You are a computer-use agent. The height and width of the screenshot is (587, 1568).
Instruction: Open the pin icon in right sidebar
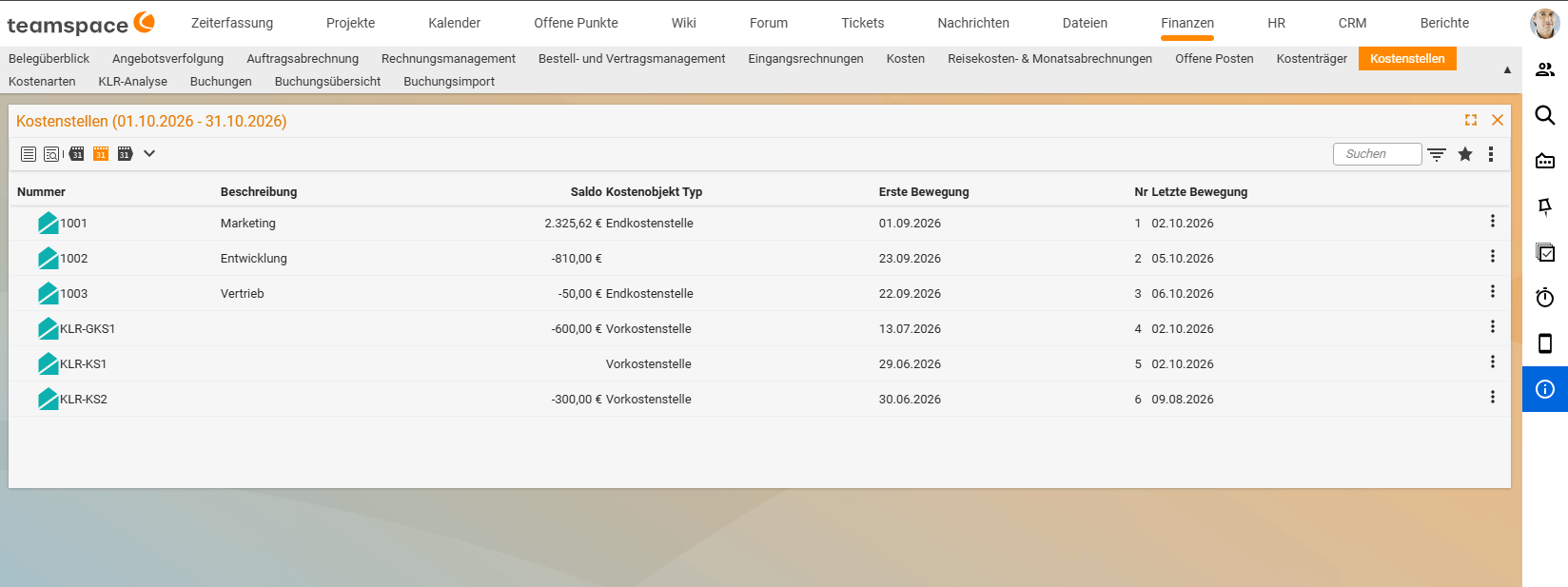coord(1545,206)
